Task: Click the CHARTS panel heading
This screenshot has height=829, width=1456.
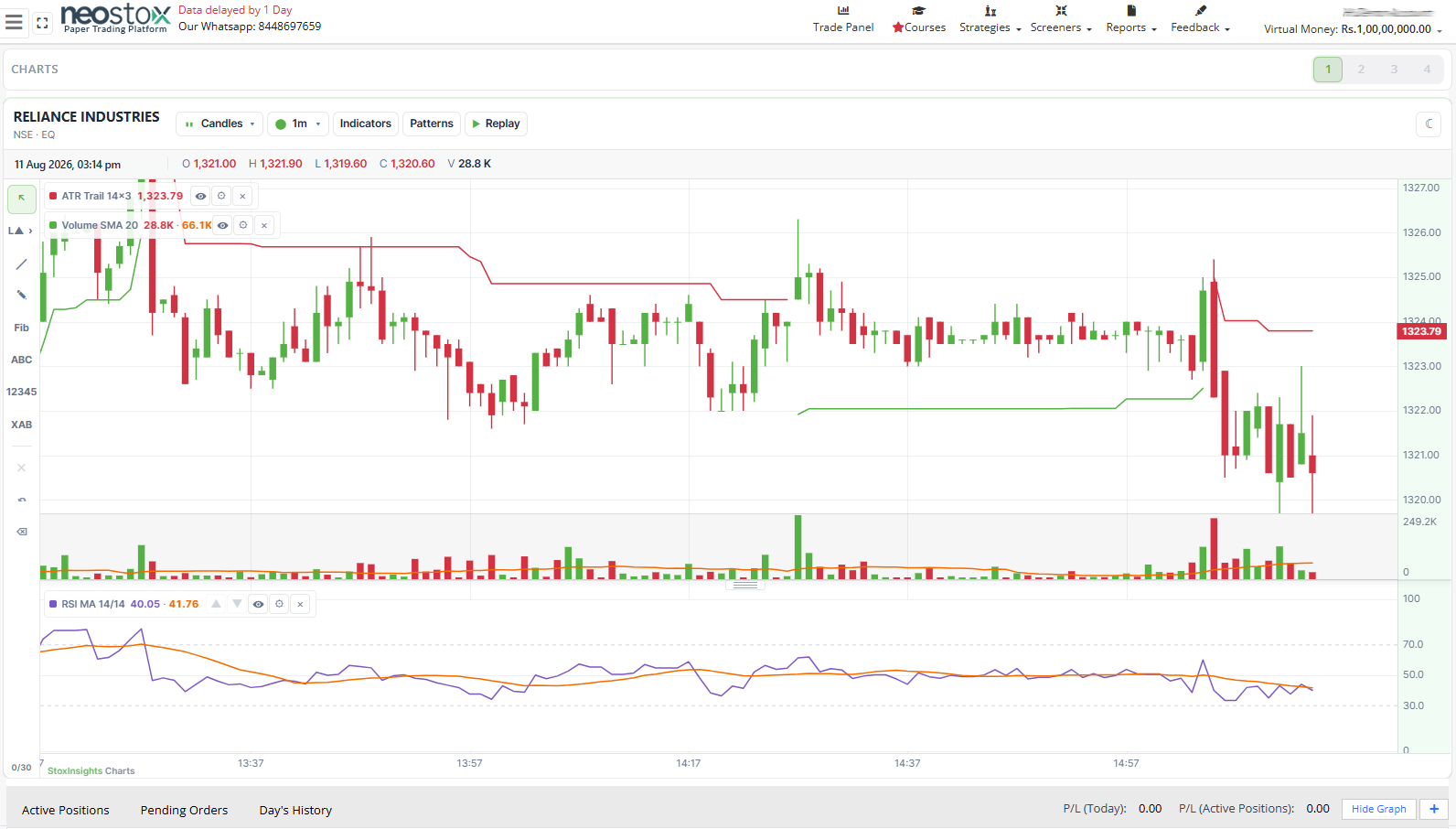Action: [35, 70]
